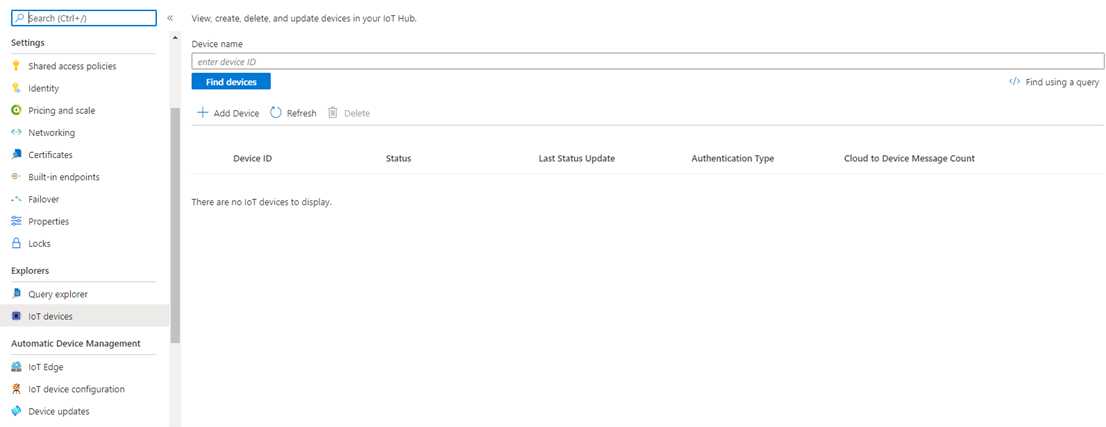Image resolution: width=1106 pixels, height=427 pixels.
Task: Open the Built-in endpoints icon
Action: tap(16, 176)
